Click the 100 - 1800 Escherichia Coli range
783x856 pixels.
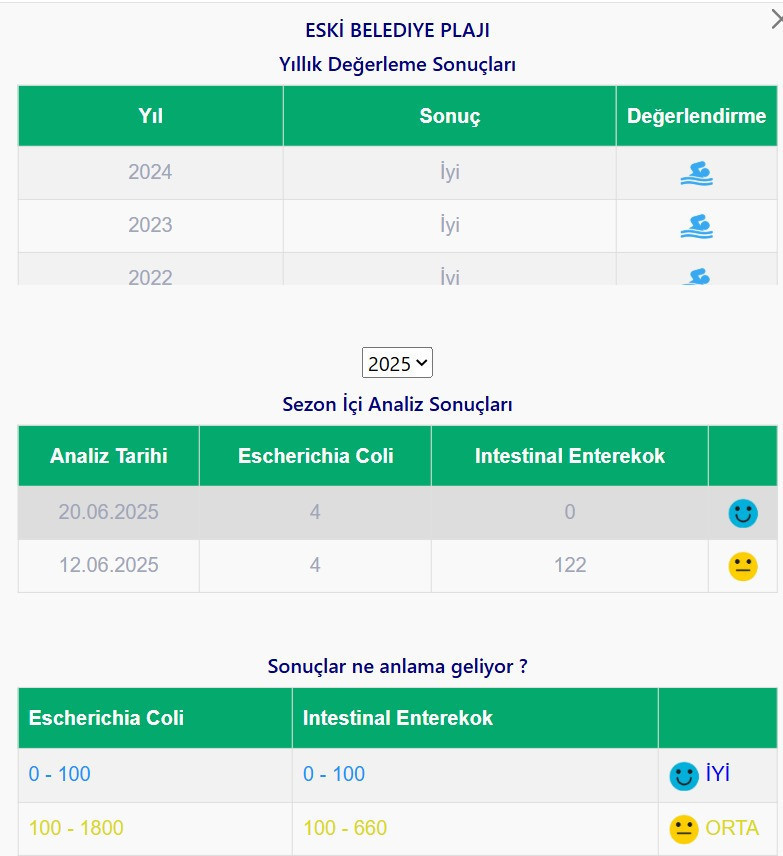[x=76, y=828]
